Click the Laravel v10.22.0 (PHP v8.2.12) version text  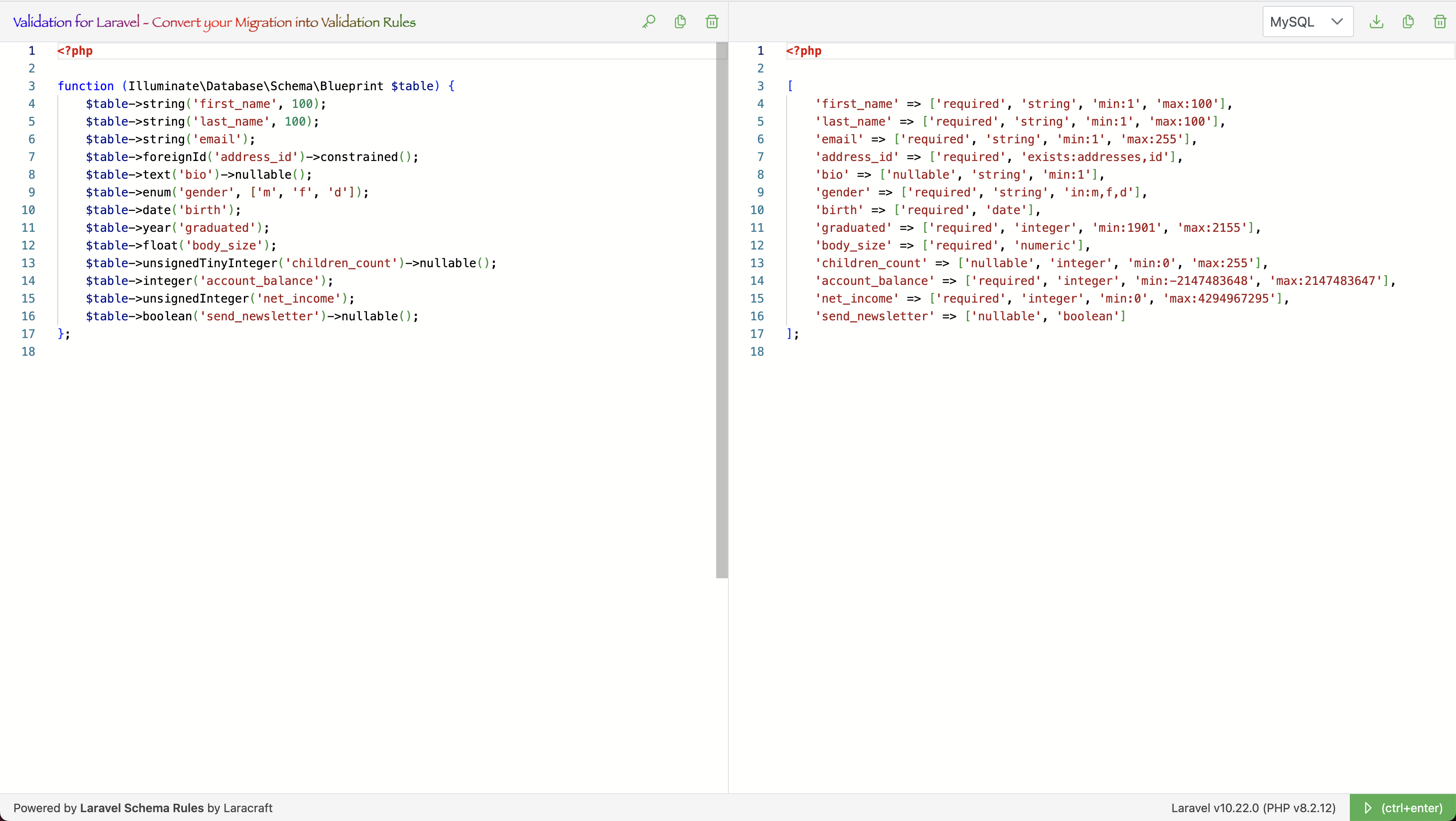1253,808
